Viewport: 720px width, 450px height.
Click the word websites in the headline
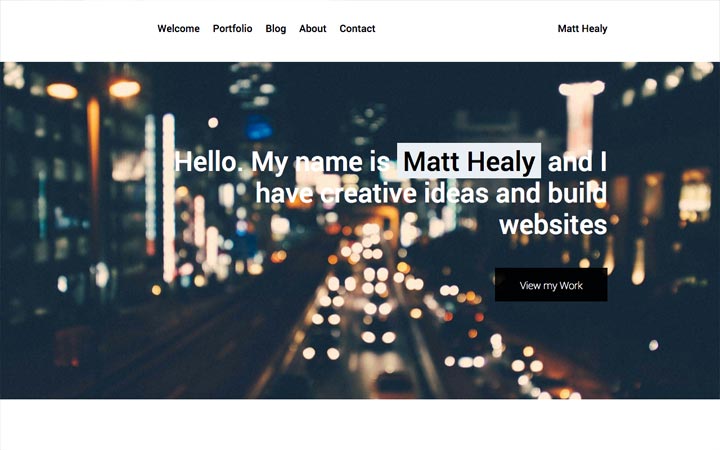[553, 225]
